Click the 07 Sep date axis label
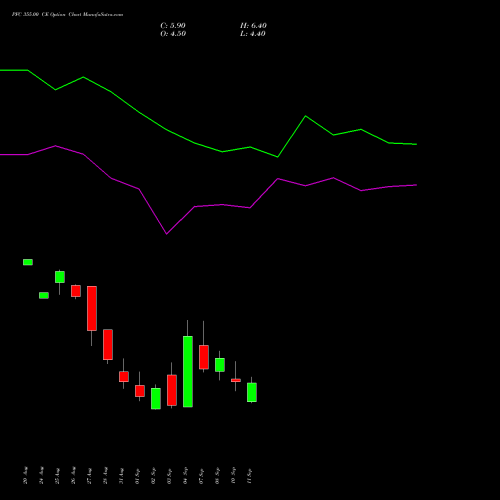Image resolution: width=500 pixels, height=500 pixels. click(202, 475)
